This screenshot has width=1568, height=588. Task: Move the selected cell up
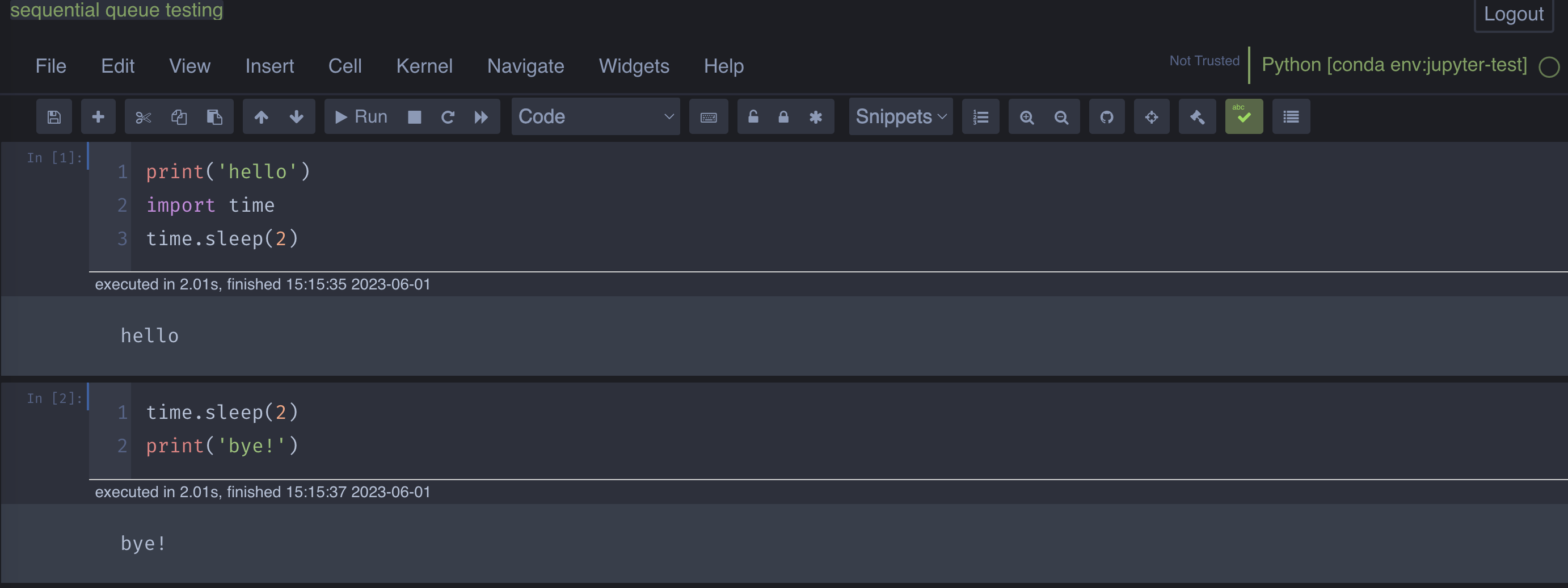pyautogui.click(x=261, y=117)
